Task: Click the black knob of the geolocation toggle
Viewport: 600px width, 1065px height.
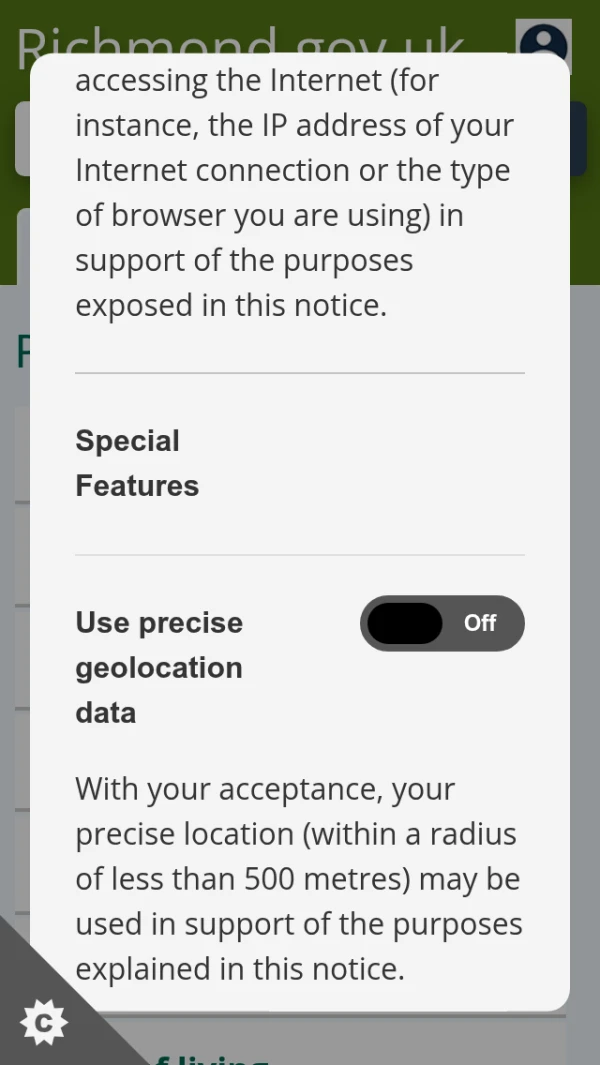Action: click(404, 623)
